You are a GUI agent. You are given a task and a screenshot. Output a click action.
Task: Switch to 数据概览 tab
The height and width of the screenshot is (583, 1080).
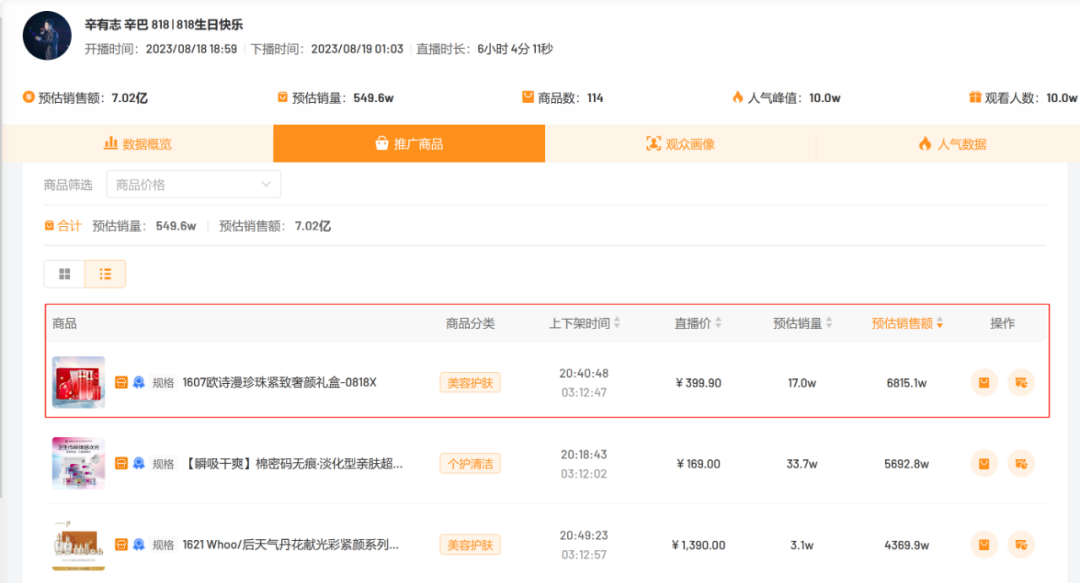point(138,144)
